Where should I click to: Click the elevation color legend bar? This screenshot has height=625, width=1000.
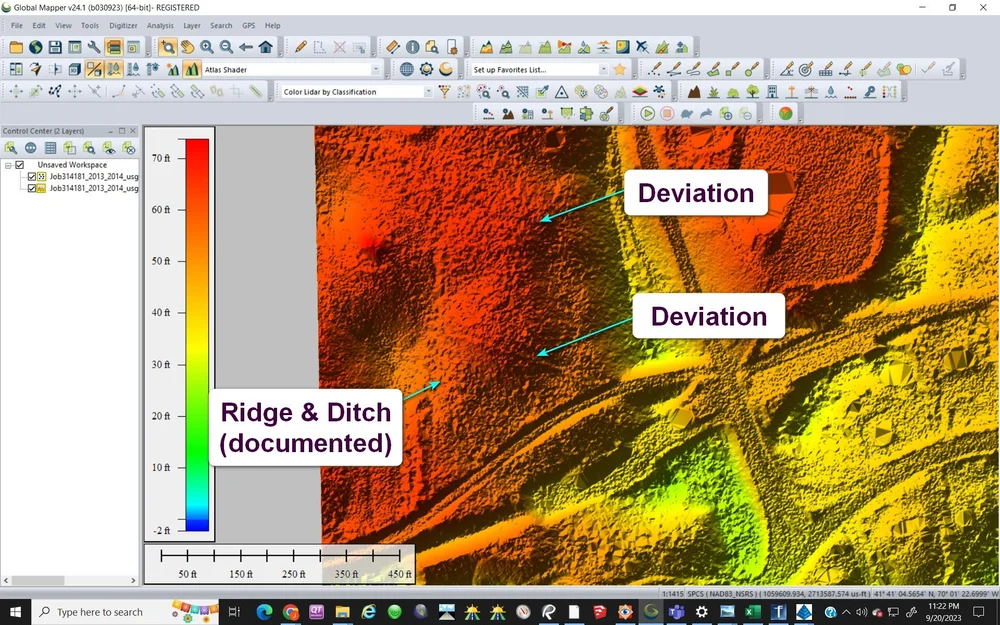click(197, 334)
